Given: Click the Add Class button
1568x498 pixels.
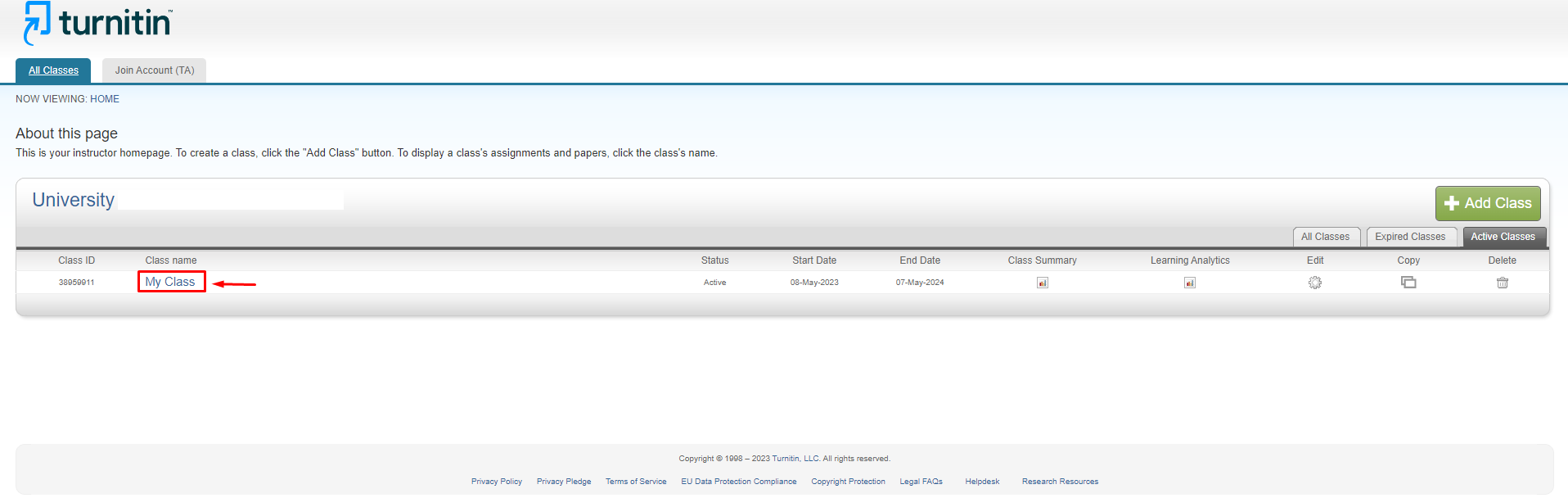Looking at the screenshot, I should click(x=1487, y=203).
